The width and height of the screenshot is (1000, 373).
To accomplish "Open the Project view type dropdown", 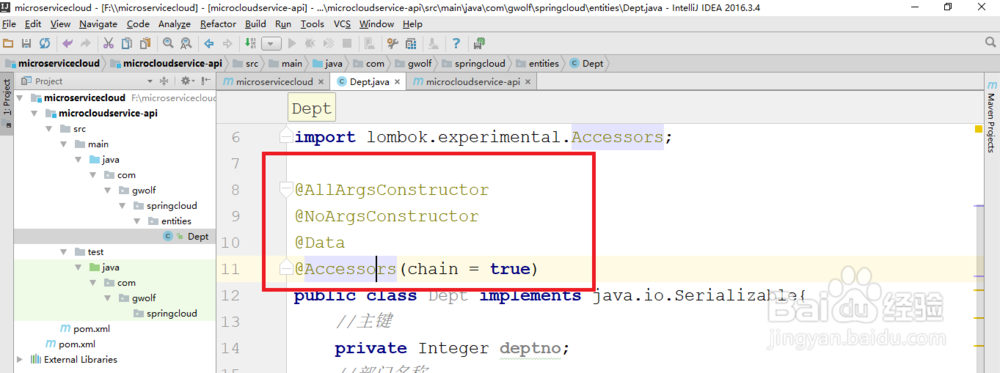I will 150,81.
